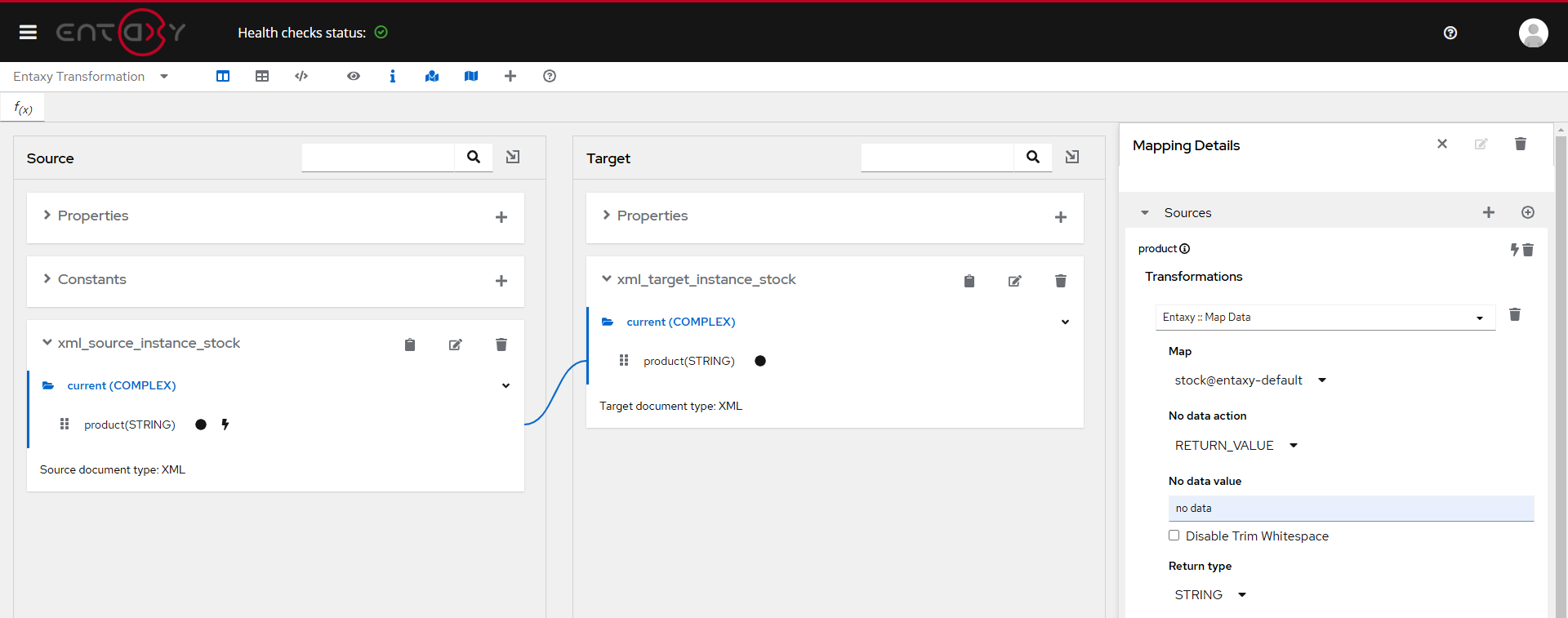
Task: Delete the xml_source_instance_stock document
Action: click(x=501, y=345)
